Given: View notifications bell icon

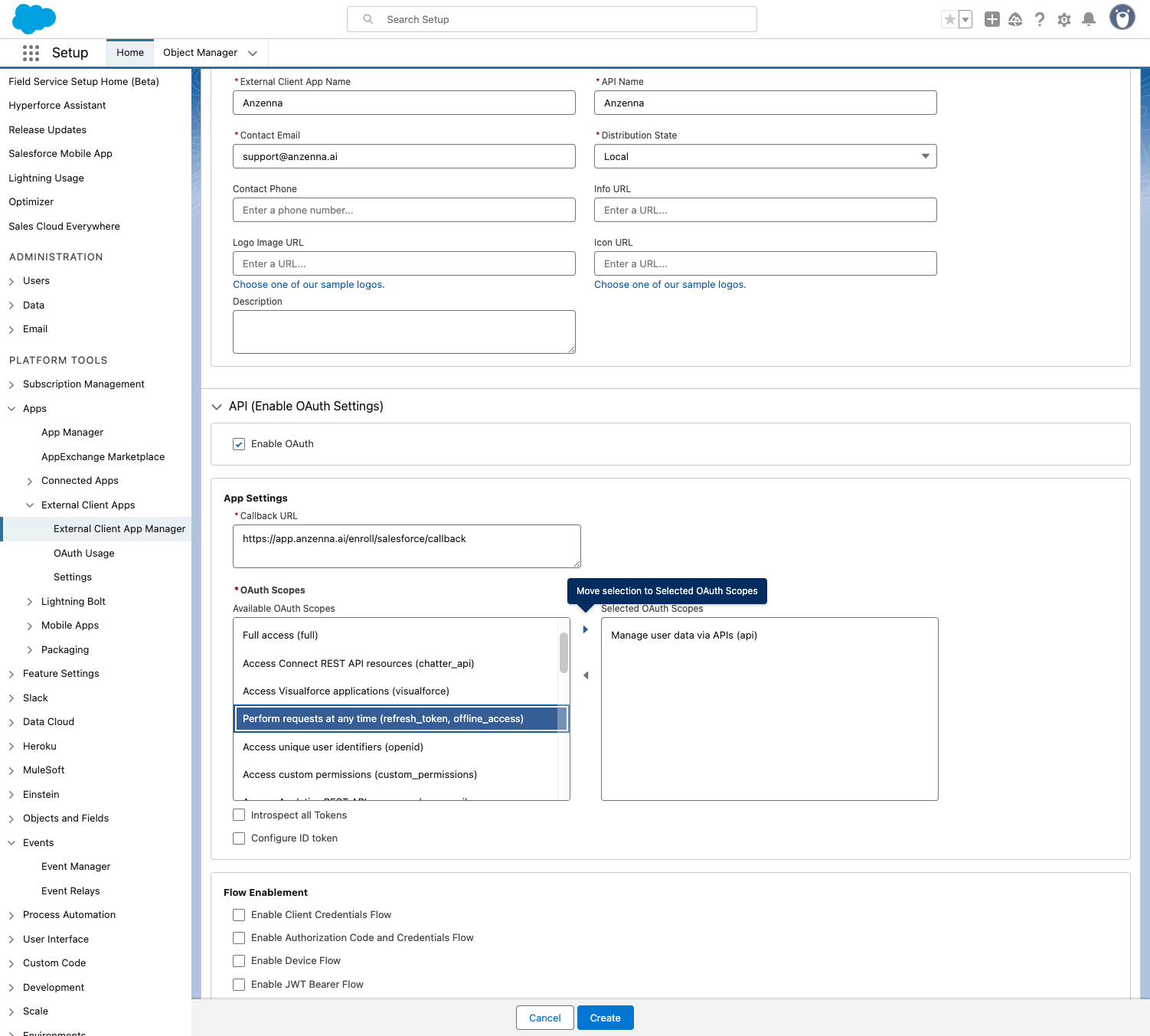Looking at the screenshot, I should point(1088,20).
